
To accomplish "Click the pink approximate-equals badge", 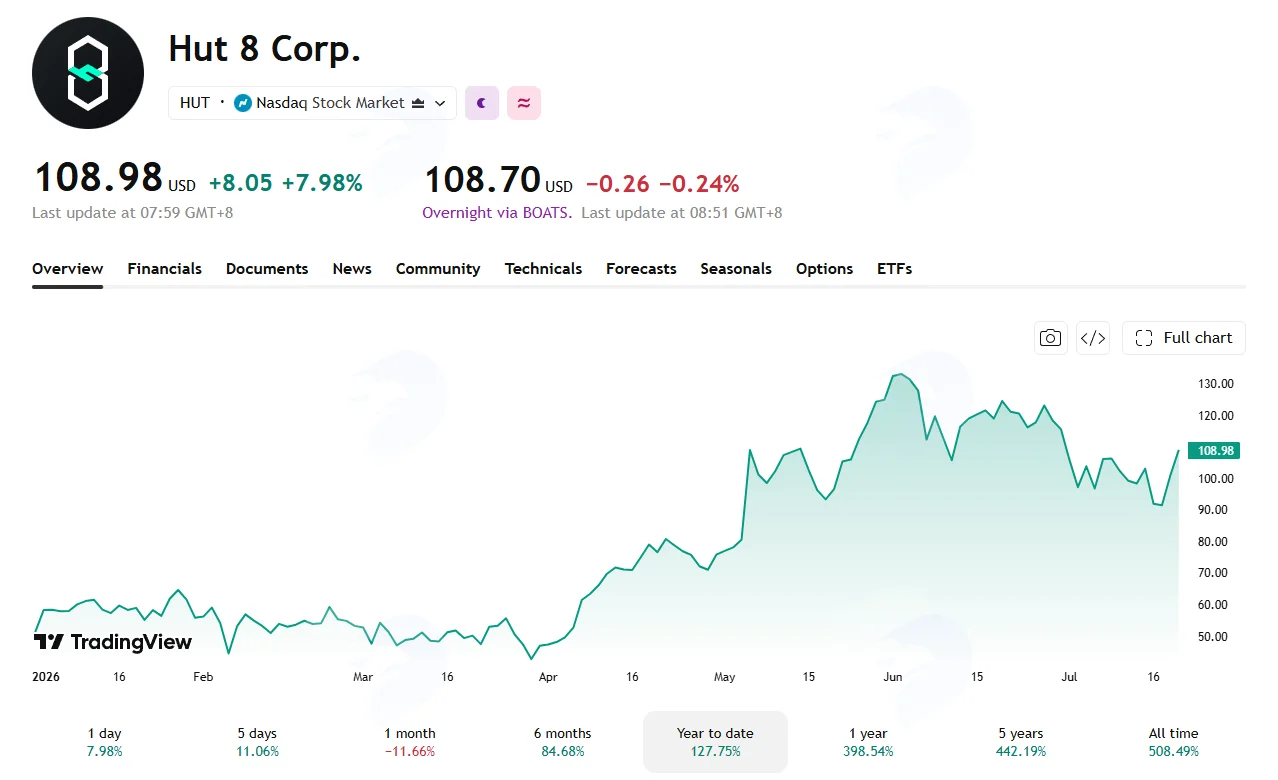I will 524,103.
